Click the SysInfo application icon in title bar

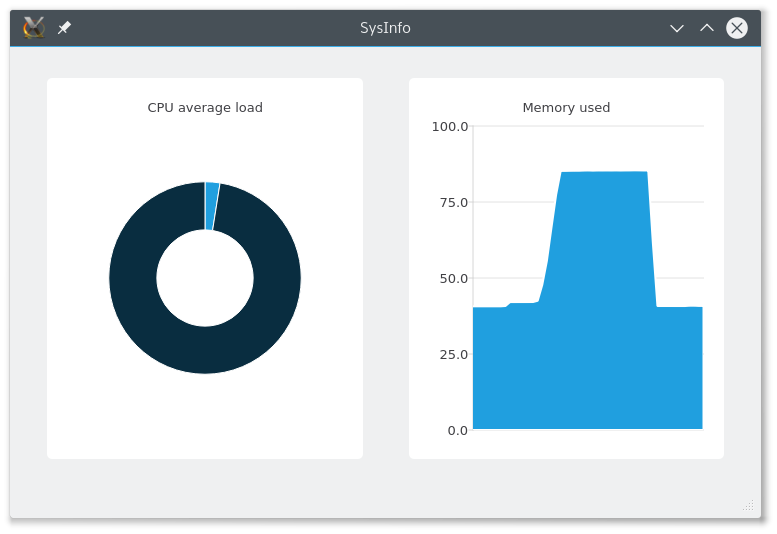[x=34, y=28]
